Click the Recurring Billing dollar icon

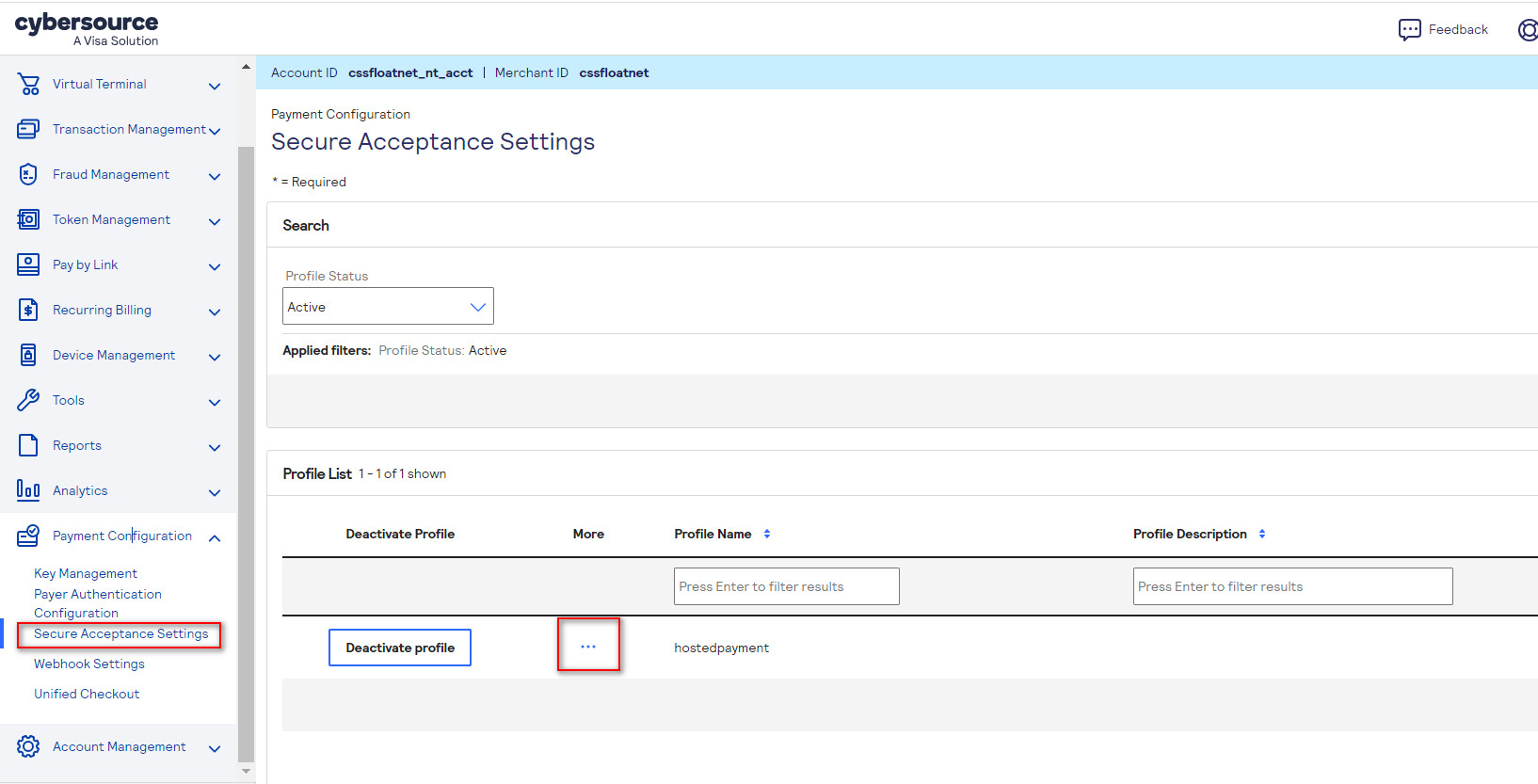(x=28, y=310)
